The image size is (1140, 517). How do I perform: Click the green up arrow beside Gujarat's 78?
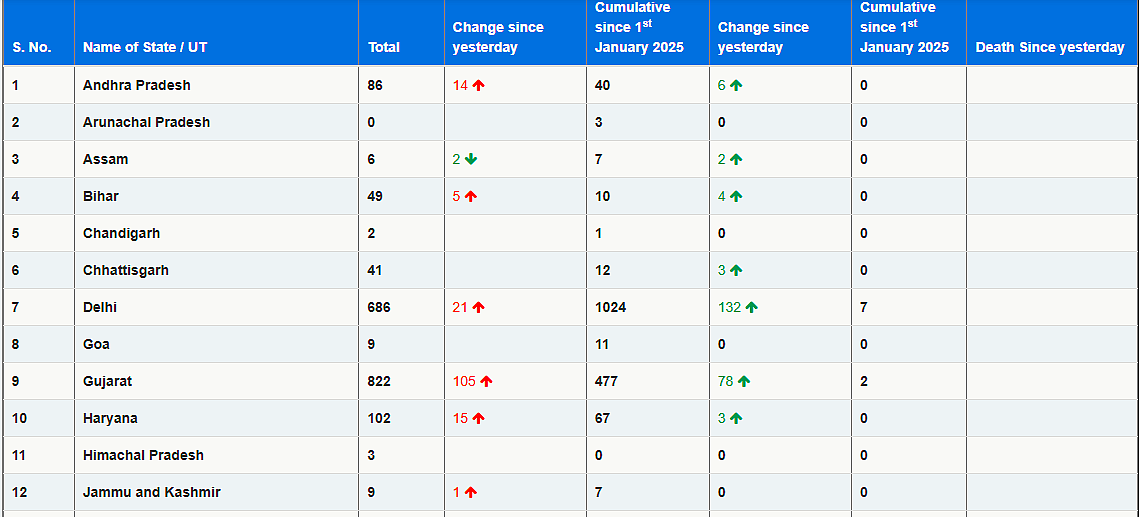(x=744, y=381)
